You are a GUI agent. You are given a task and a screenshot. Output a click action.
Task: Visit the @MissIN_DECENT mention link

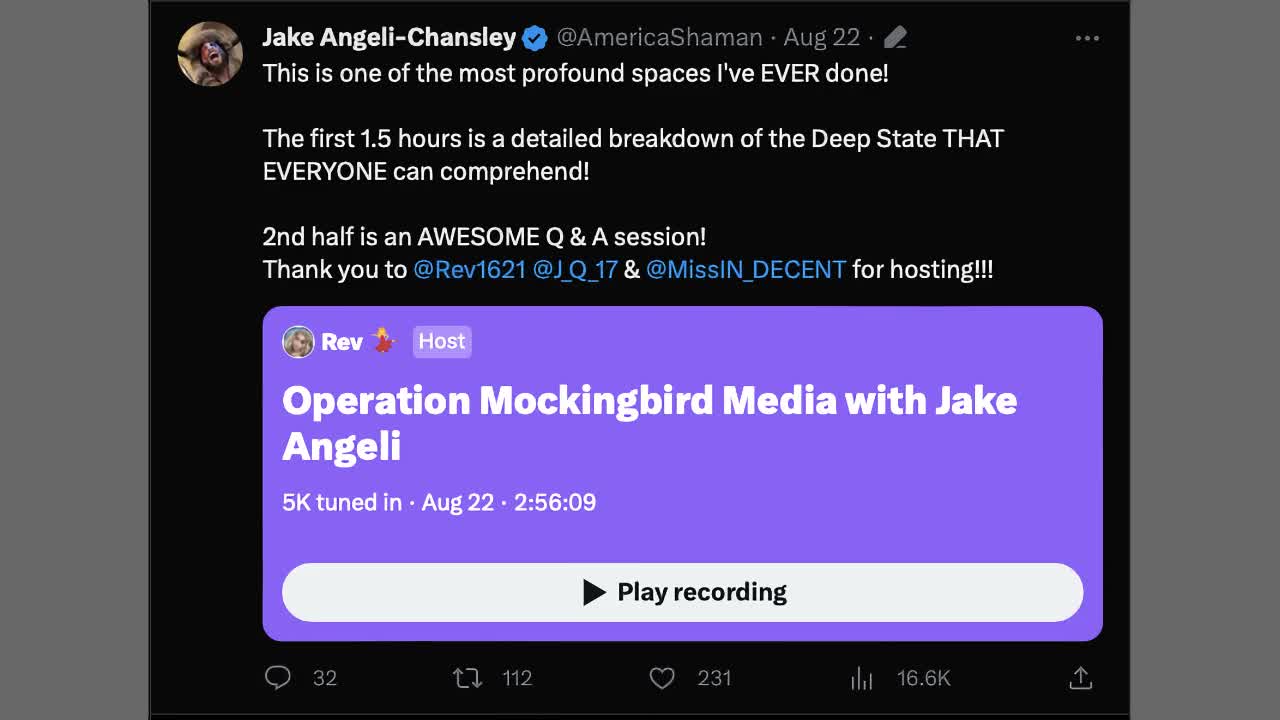(x=746, y=269)
